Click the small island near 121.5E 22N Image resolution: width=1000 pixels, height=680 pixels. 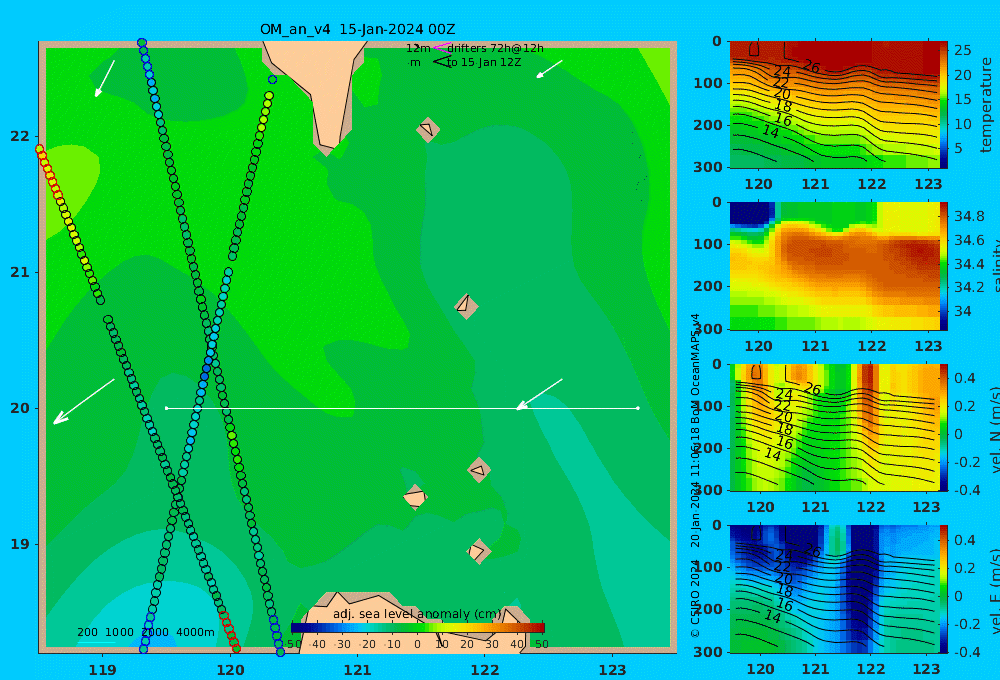[427, 129]
